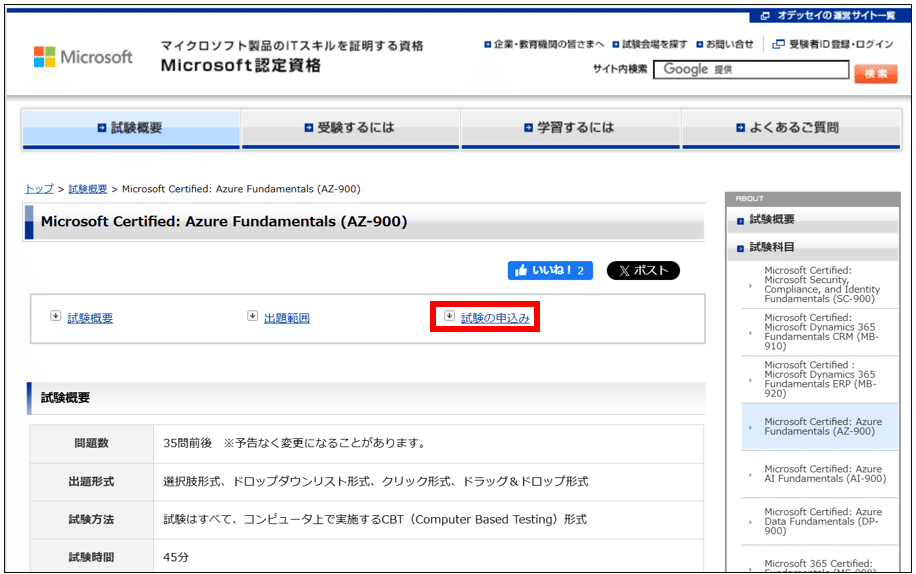The height and width of the screenshot is (574, 916).
Task: Click the orange 検索 button
Action: point(876,74)
